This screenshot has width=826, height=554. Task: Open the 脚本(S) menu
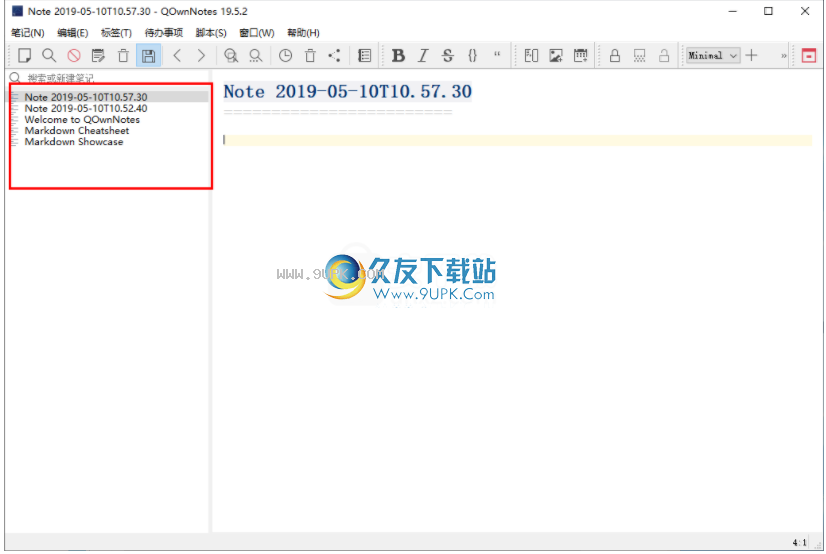[x=211, y=33]
